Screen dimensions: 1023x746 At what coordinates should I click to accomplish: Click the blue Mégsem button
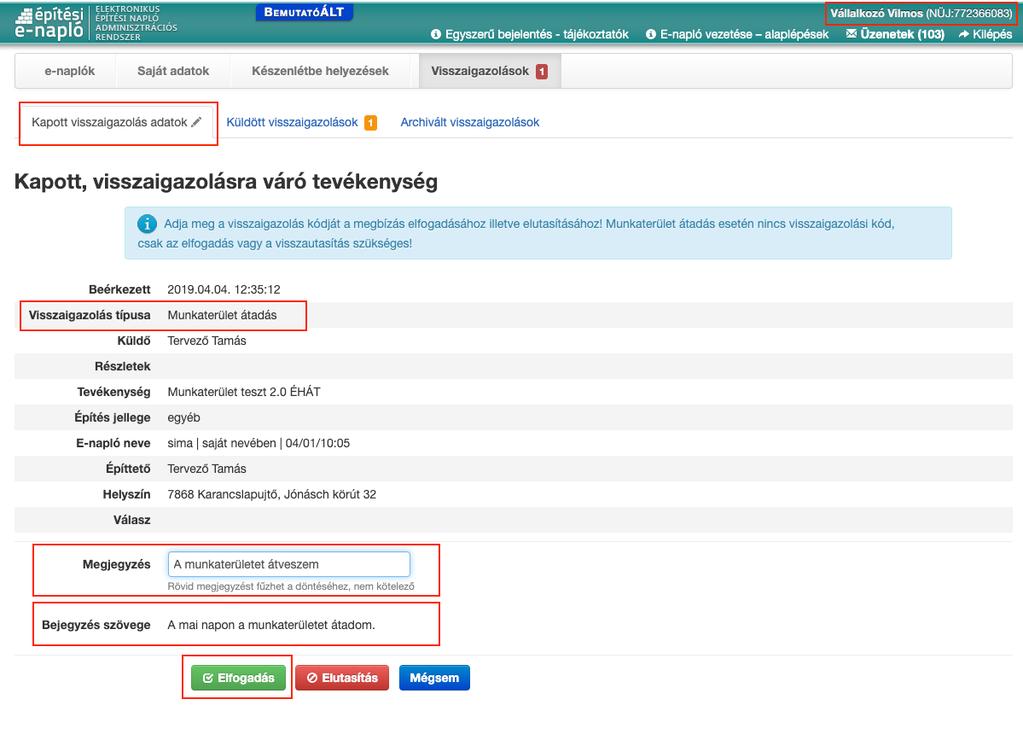click(435, 677)
